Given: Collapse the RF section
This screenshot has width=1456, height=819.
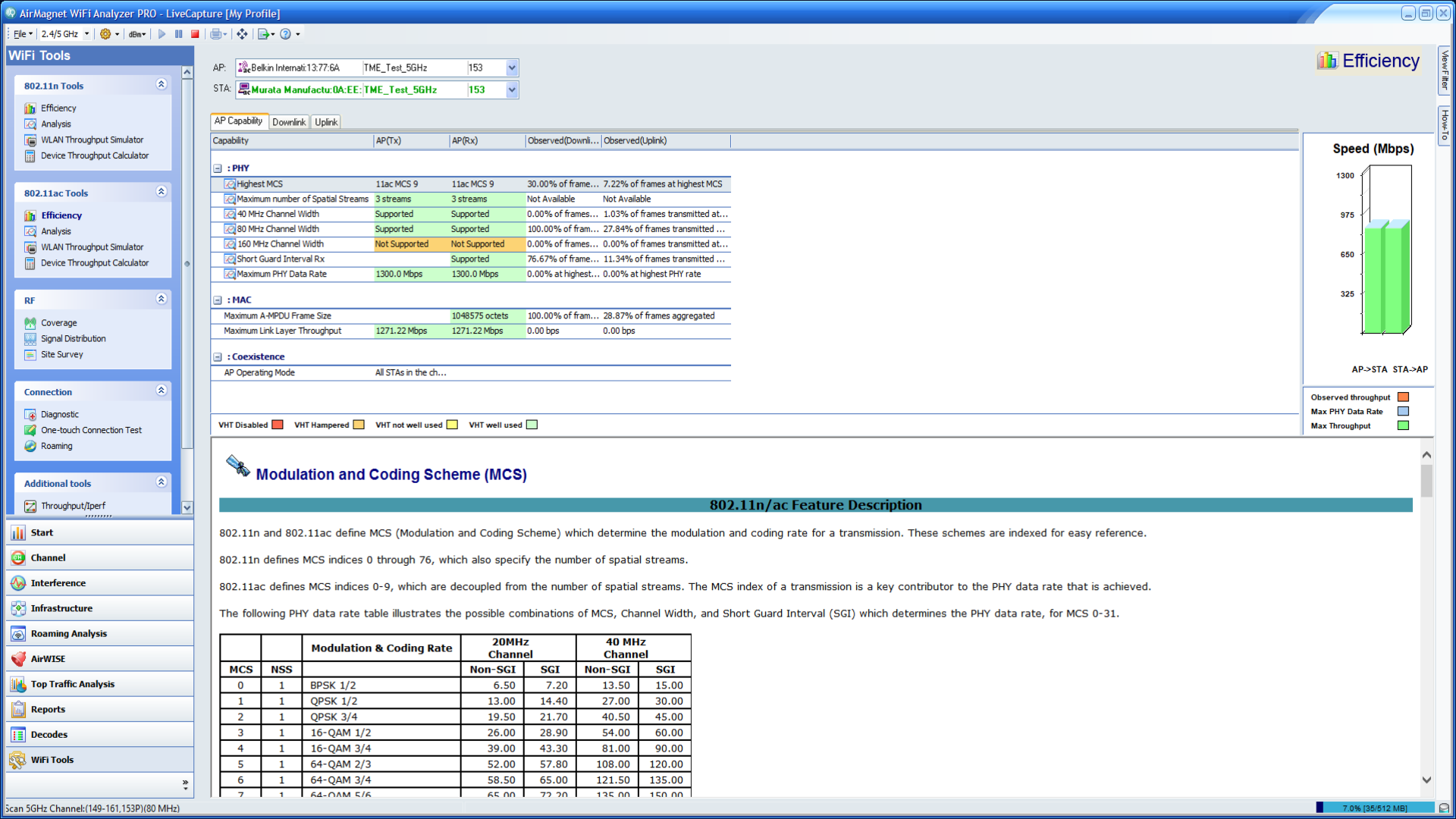Looking at the screenshot, I should pos(161,299).
